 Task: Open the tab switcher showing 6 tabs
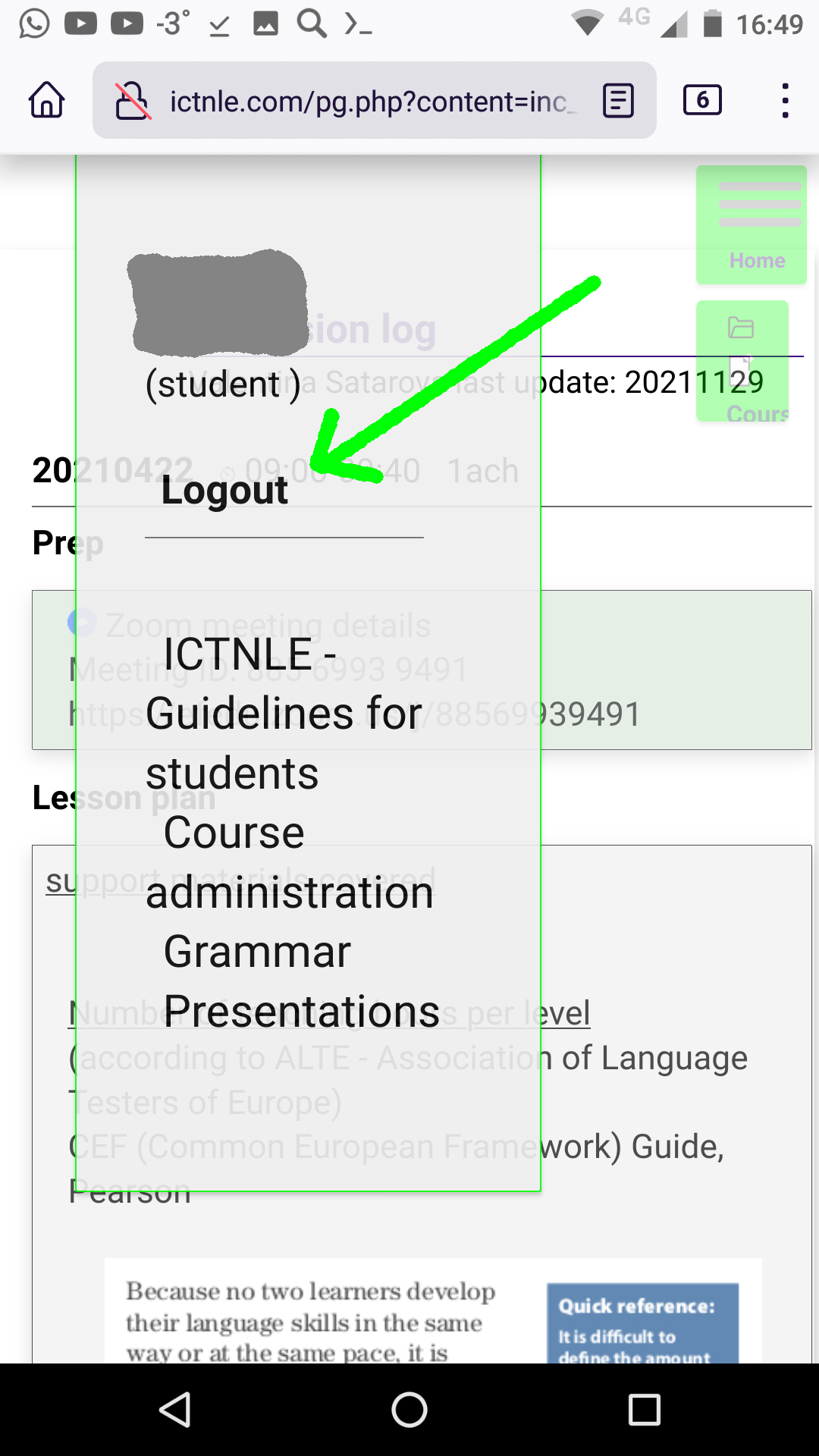(x=702, y=100)
